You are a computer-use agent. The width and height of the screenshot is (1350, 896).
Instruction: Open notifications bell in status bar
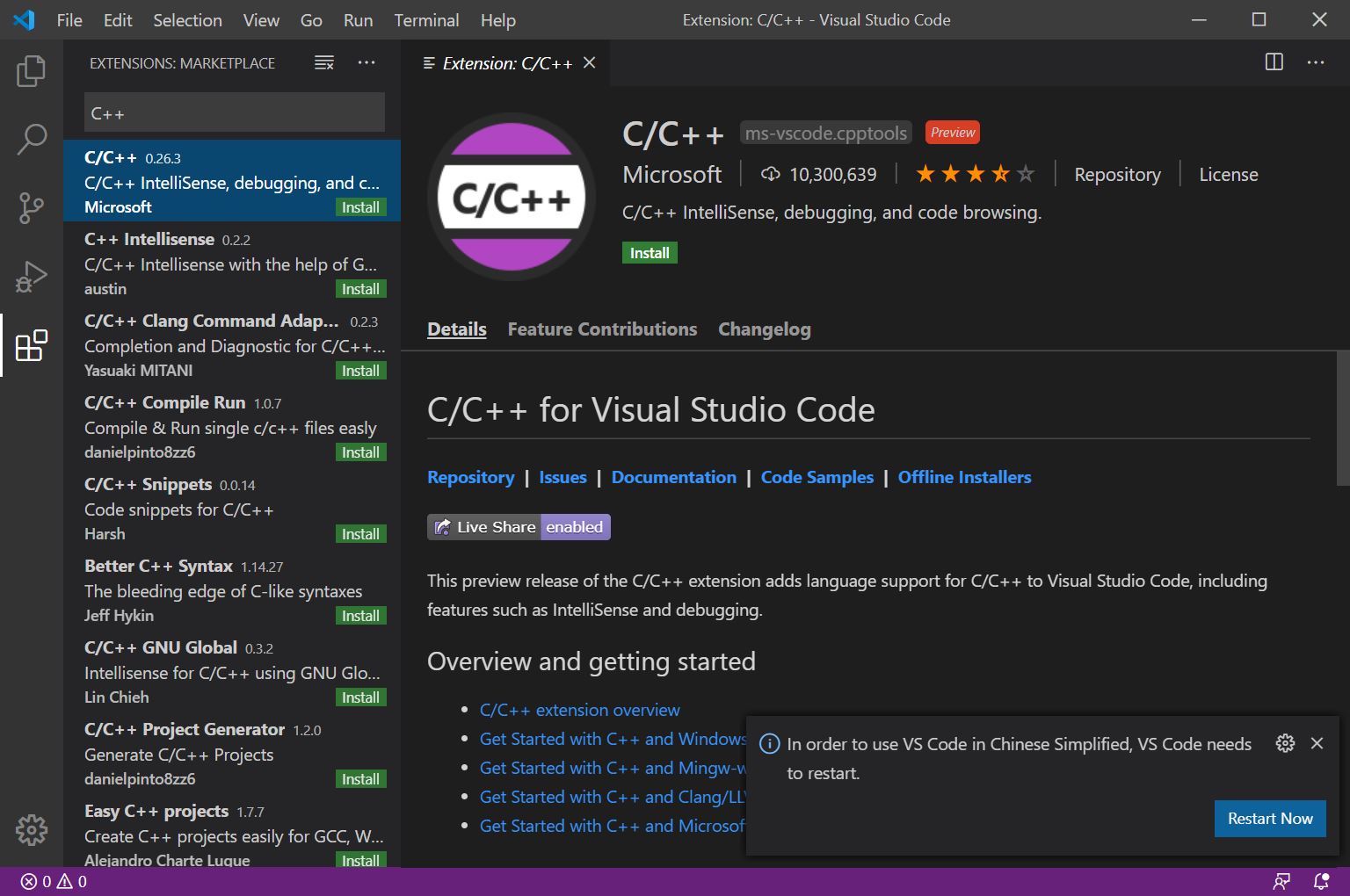click(x=1320, y=881)
